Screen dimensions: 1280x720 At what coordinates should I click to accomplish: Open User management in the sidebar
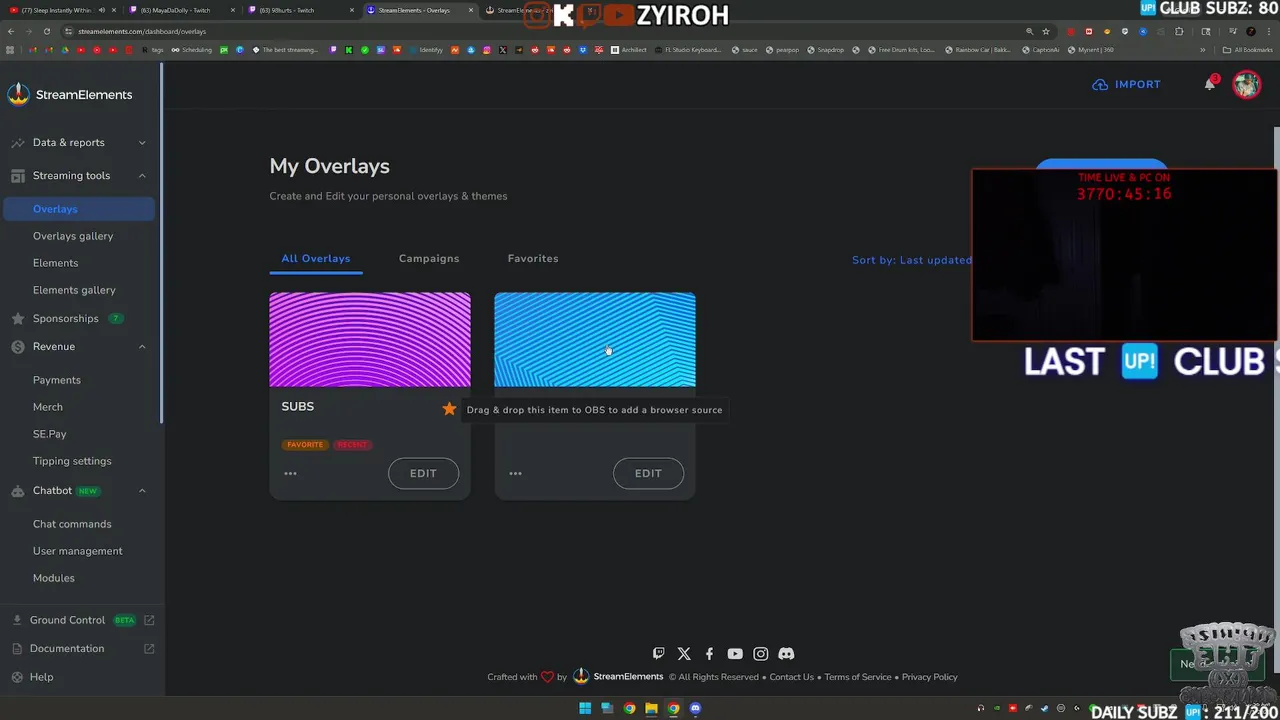click(x=77, y=551)
